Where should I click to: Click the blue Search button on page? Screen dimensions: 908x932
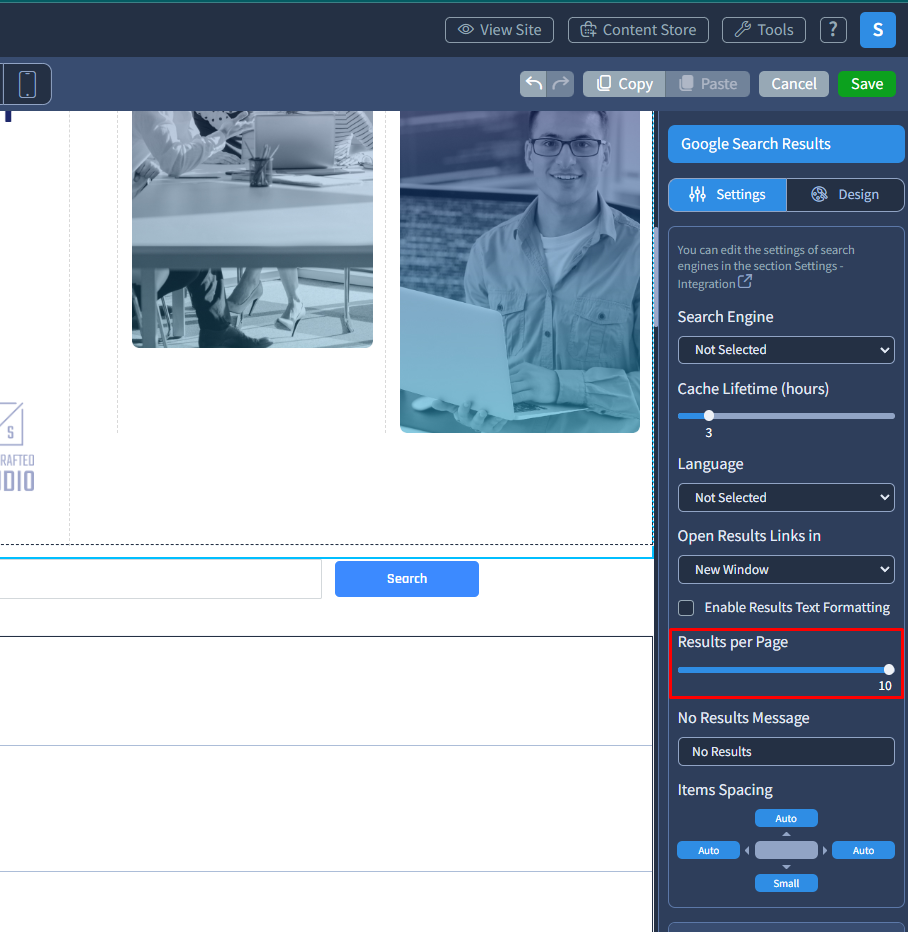coord(407,579)
